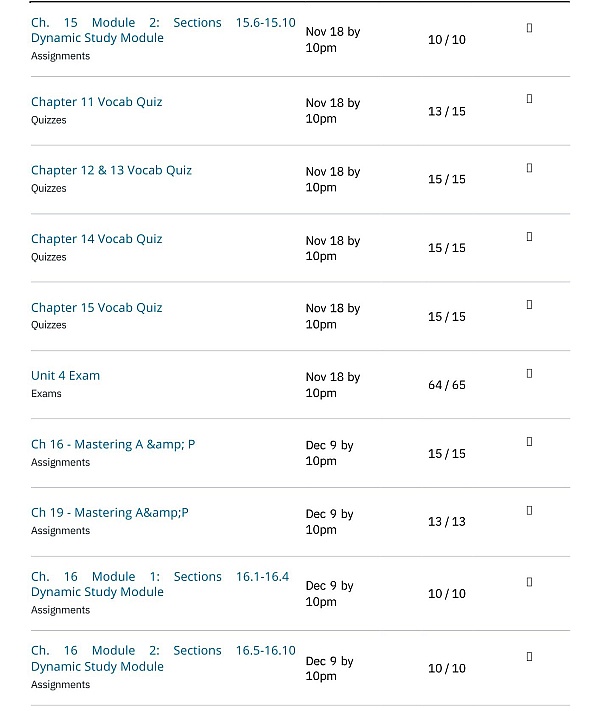Open Ch. 15 Module 2 Dynamic Study Module
Viewport: 600px width, 711px height.
97,38
